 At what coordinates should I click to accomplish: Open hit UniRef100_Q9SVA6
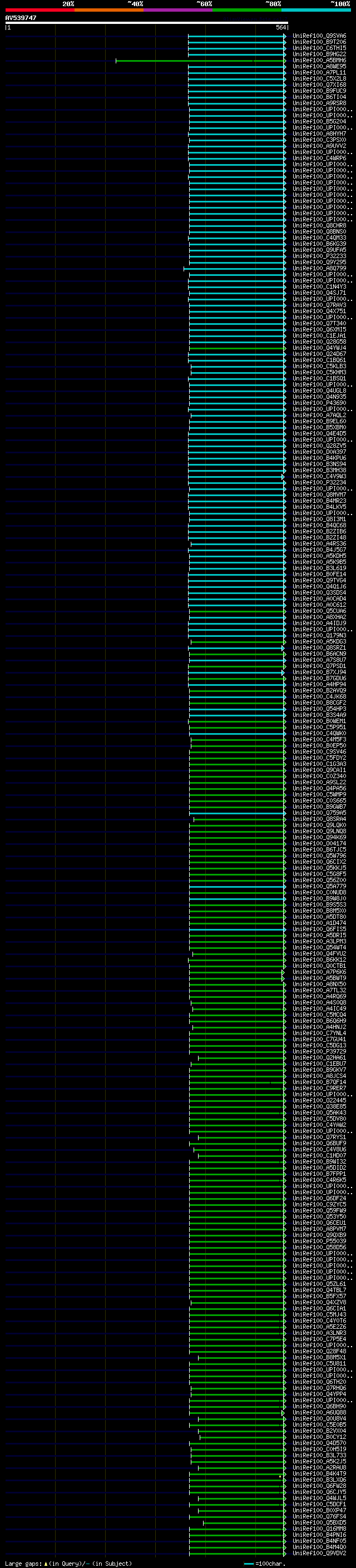click(x=319, y=36)
